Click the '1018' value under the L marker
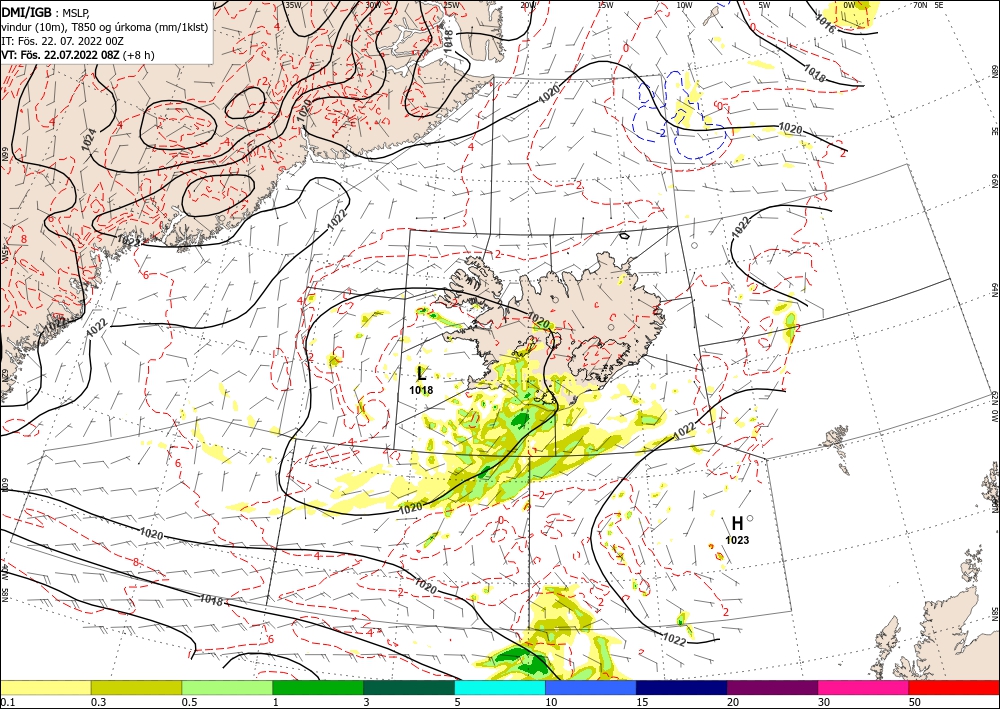 point(421,390)
